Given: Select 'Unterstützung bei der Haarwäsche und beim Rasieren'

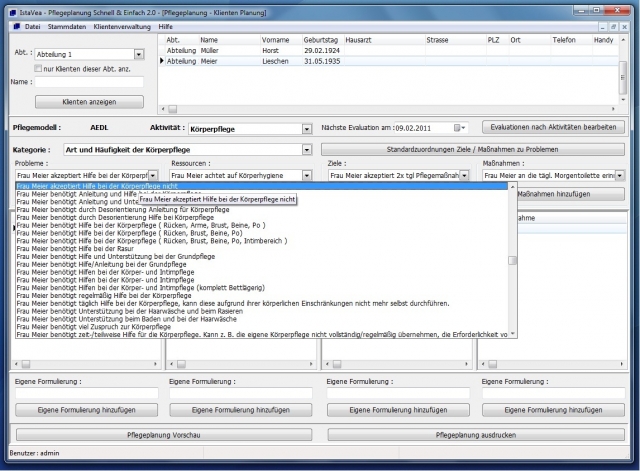Looking at the screenshot, I should [261, 311].
